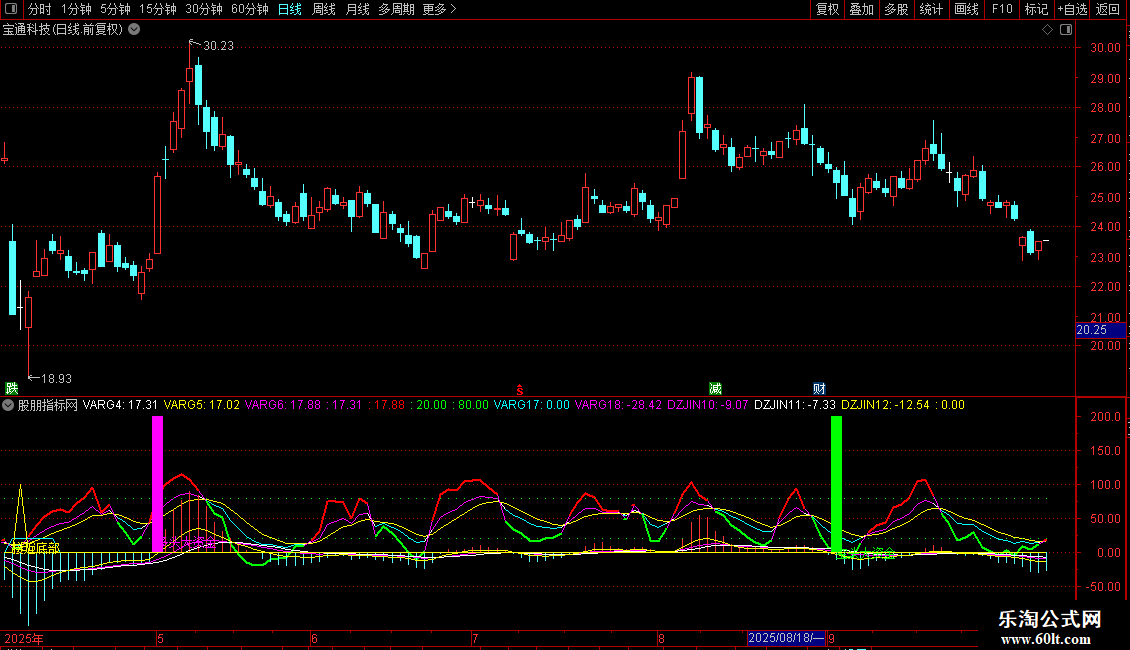Click the 减 event marker icon
The height and width of the screenshot is (650, 1130).
[x=715, y=388]
